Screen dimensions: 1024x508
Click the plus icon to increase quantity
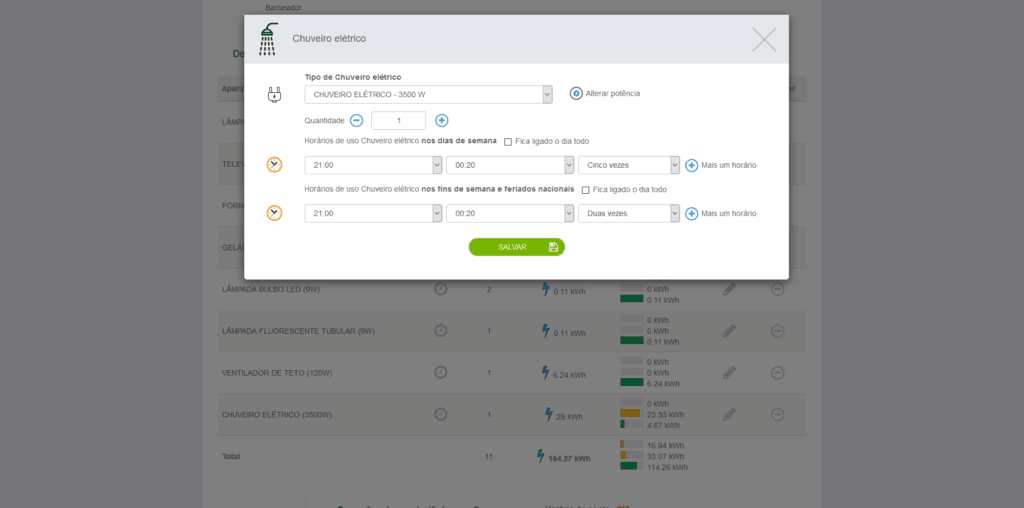[x=442, y=120]
